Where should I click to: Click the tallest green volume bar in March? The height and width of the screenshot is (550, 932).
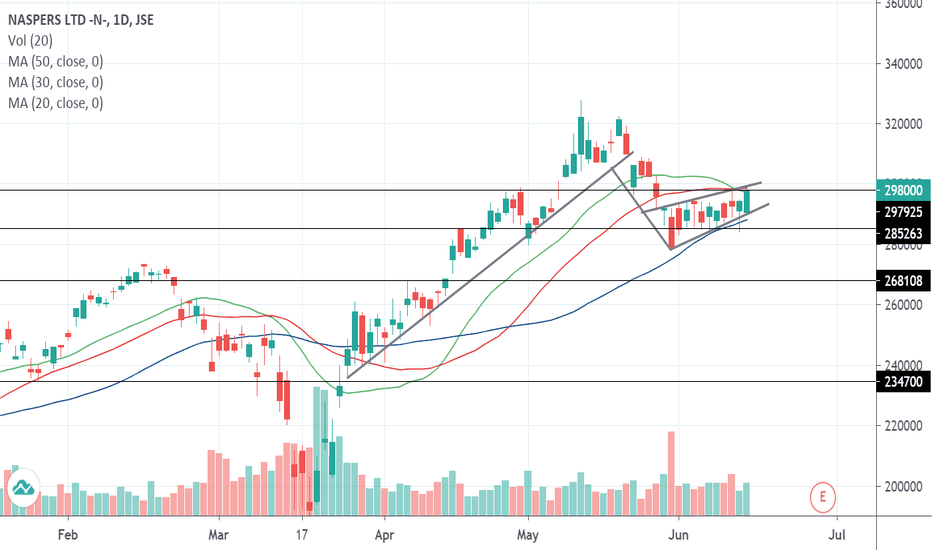317,451
